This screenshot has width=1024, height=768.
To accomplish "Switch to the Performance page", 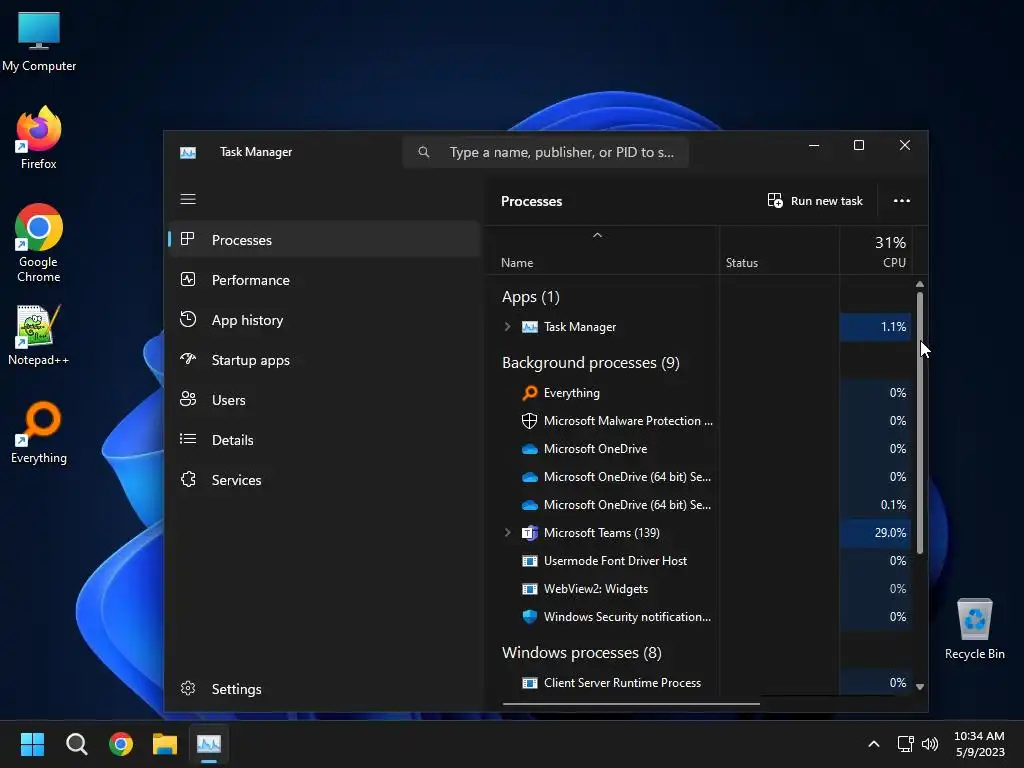I will coord(325,280).
